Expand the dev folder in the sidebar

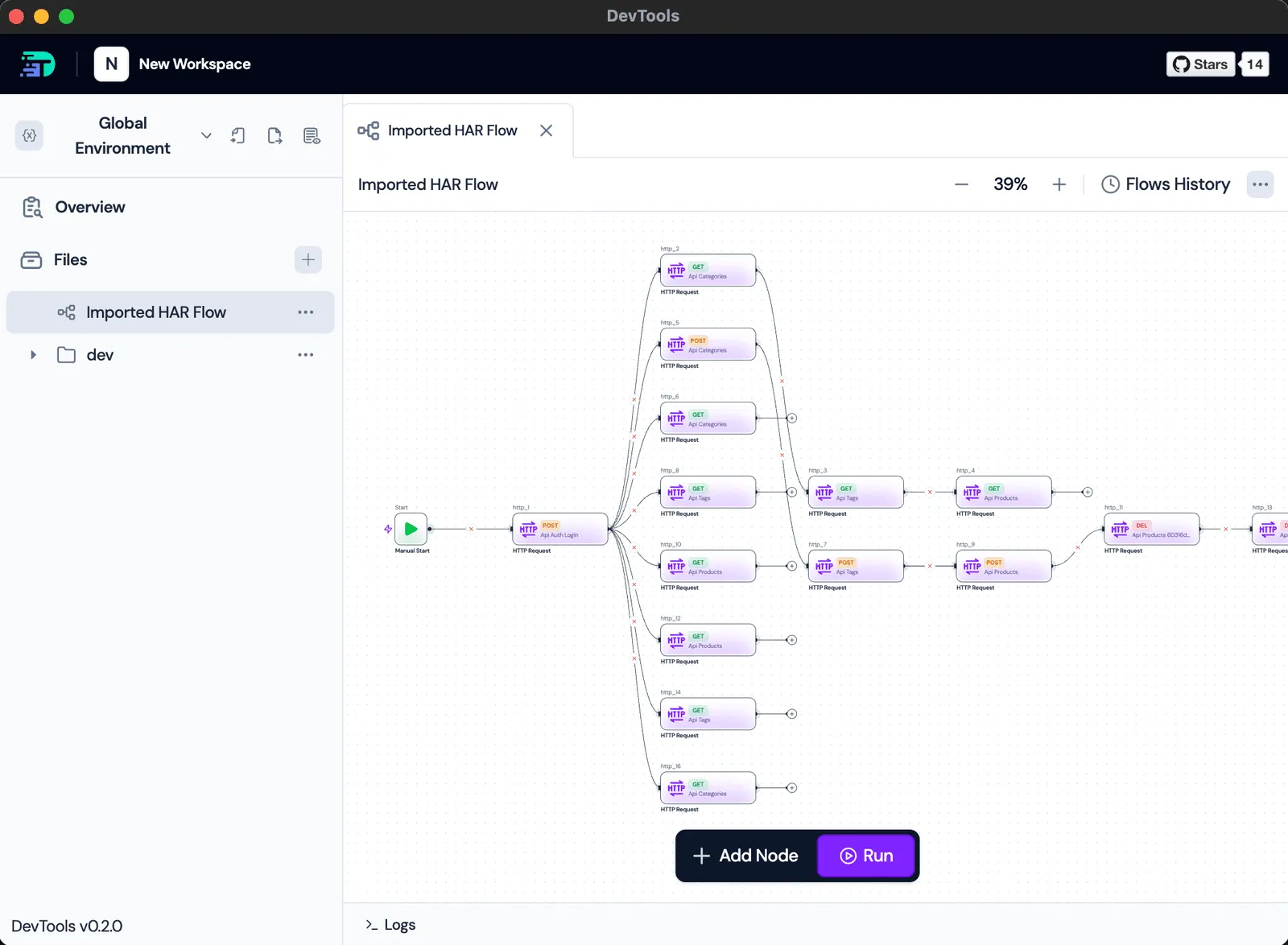[33, 354]
